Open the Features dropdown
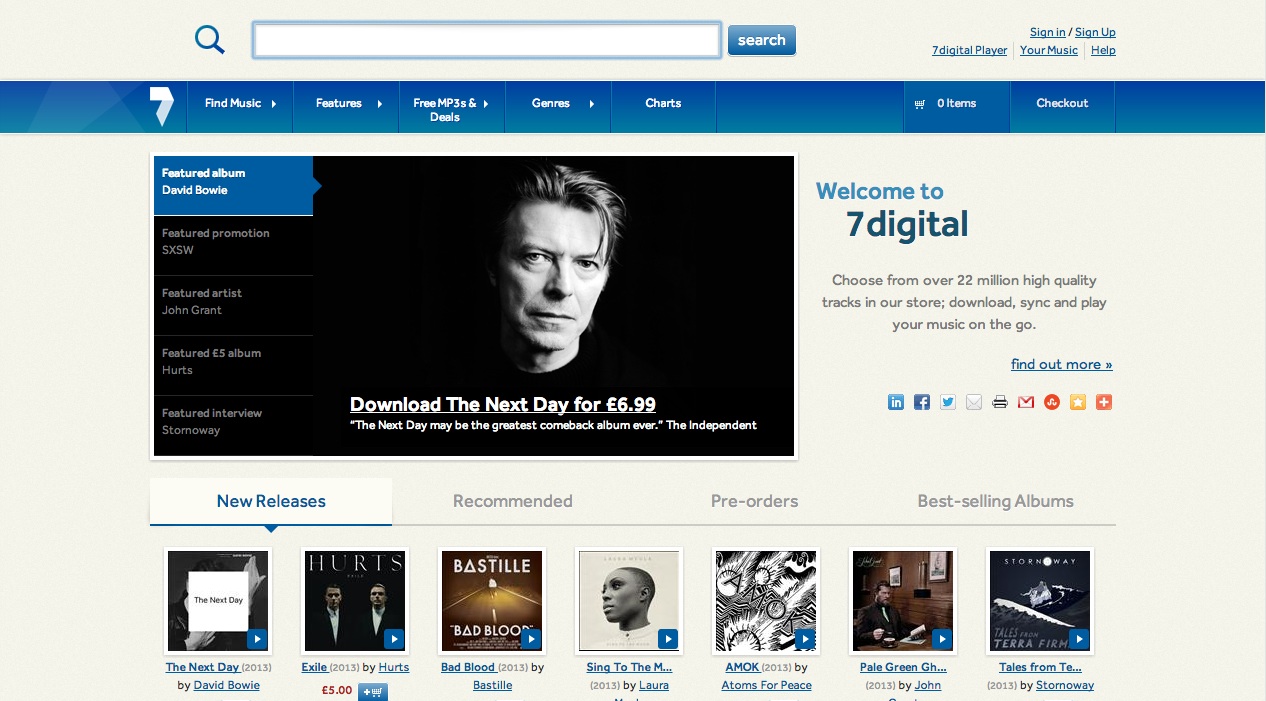Screen dimensions: 1266x701 pos(339,103)
